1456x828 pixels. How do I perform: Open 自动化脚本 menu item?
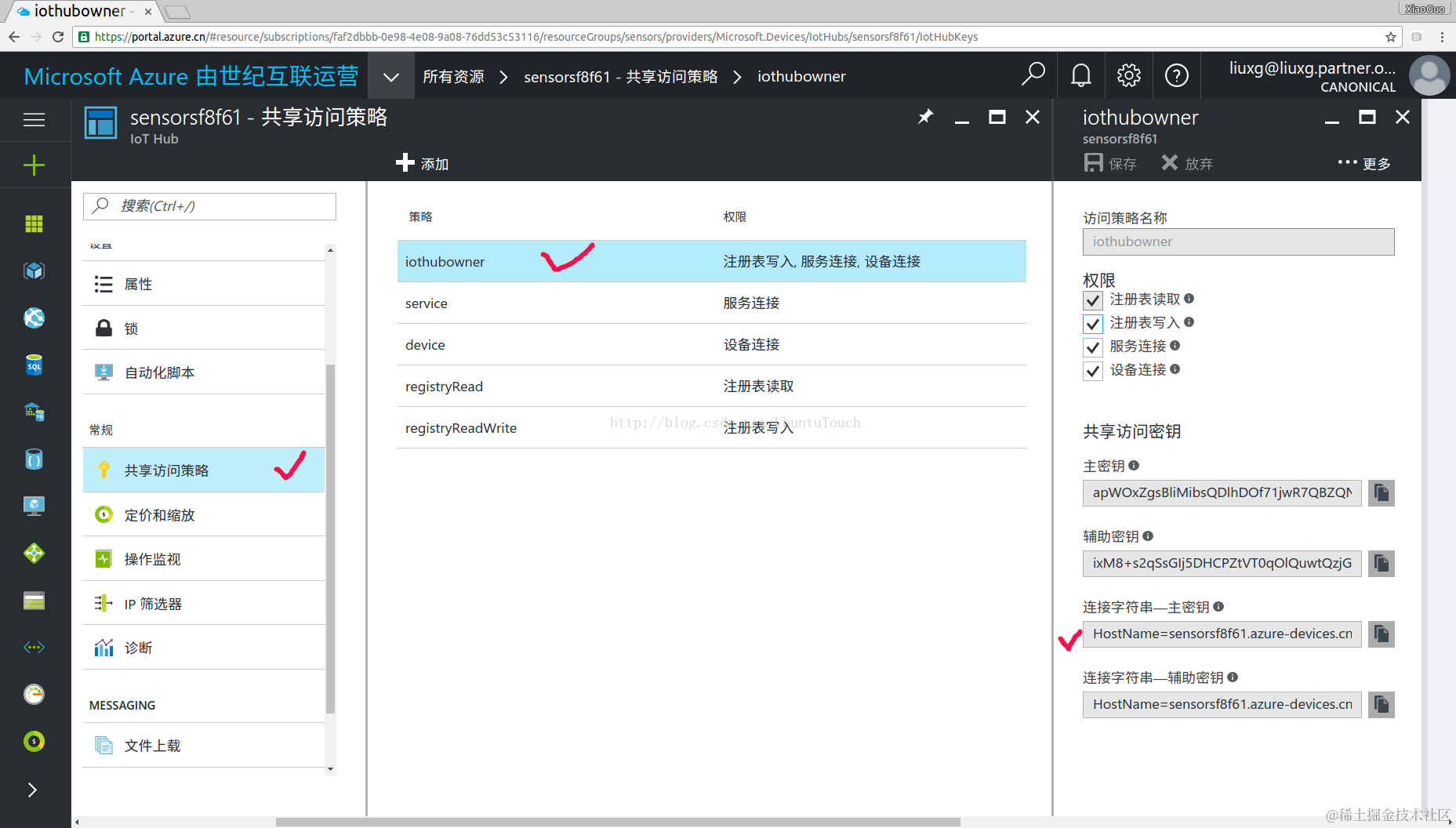point(204,372)
